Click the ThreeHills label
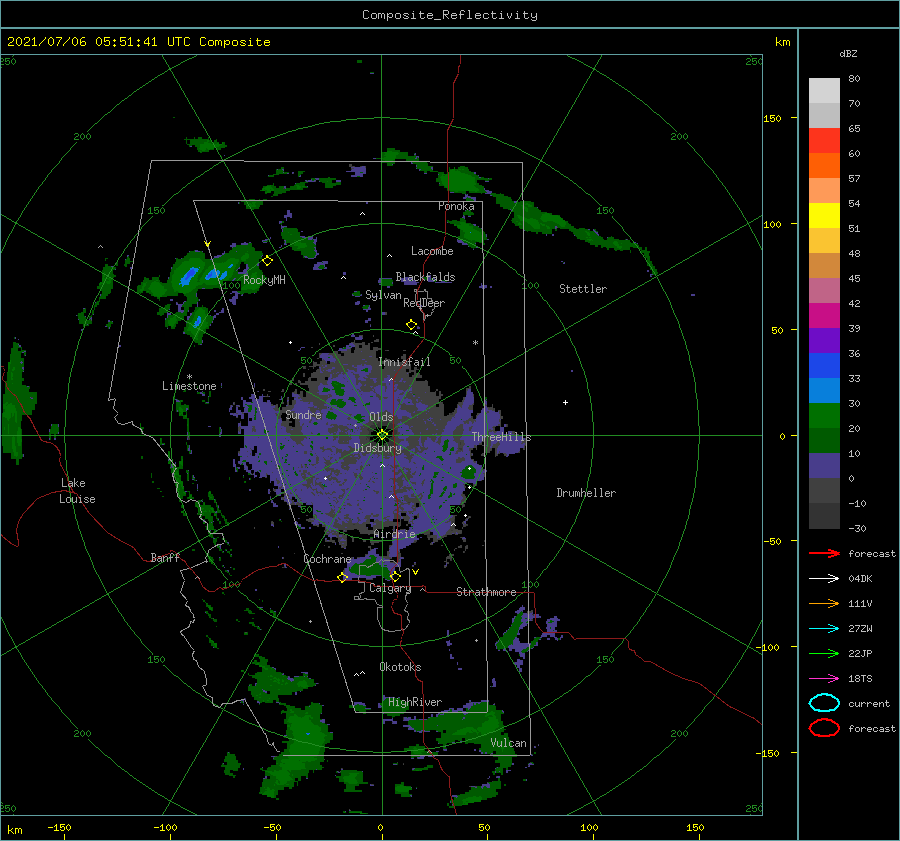The width and height of the screenshot is (900, 841). [502, 437]
